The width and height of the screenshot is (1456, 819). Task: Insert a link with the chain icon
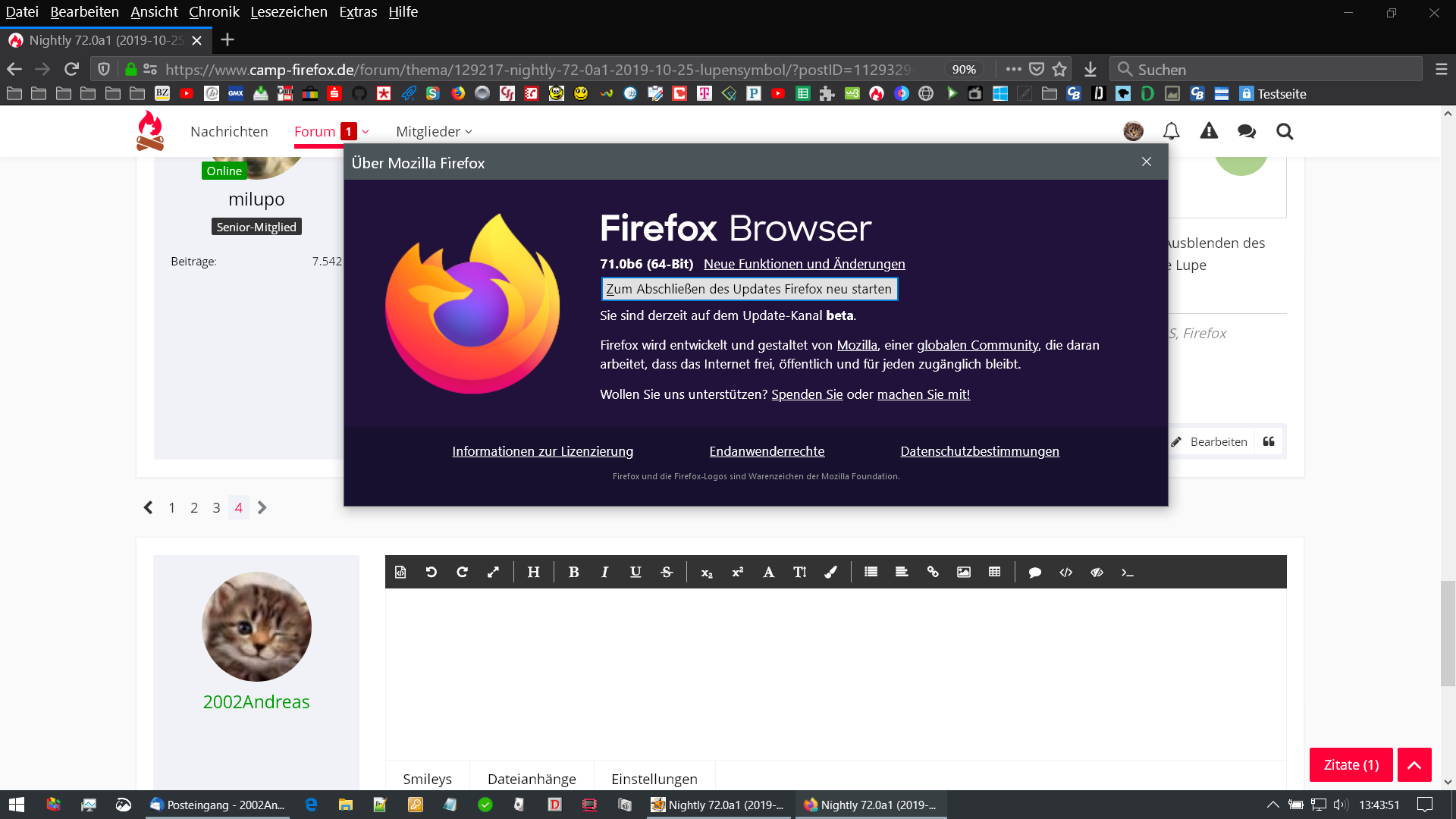point(932,572)
